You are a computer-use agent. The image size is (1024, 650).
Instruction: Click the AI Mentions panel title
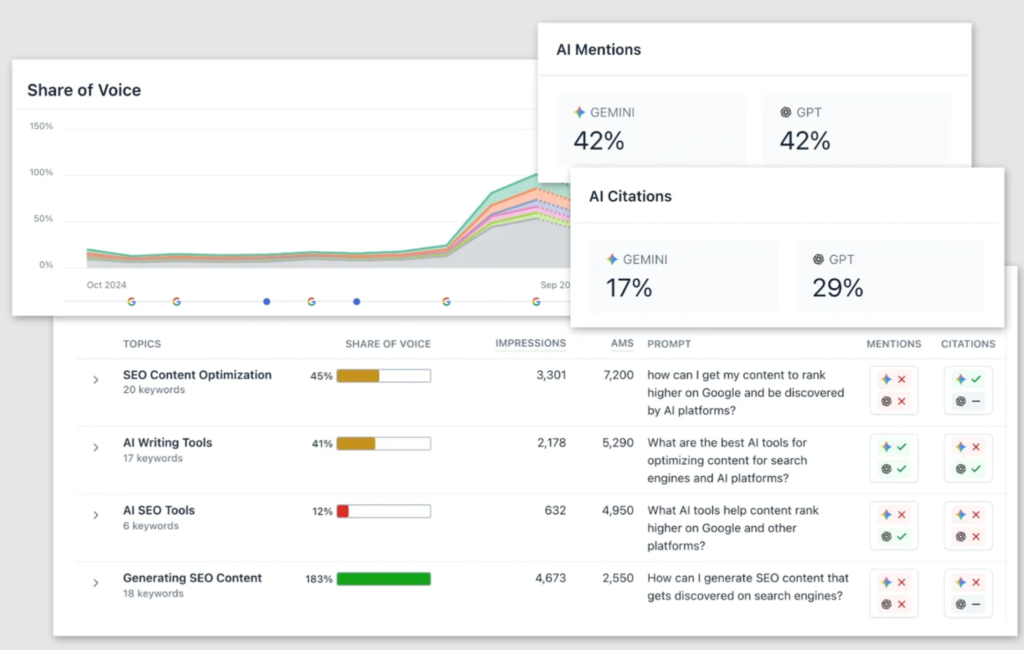pos(598,50)
